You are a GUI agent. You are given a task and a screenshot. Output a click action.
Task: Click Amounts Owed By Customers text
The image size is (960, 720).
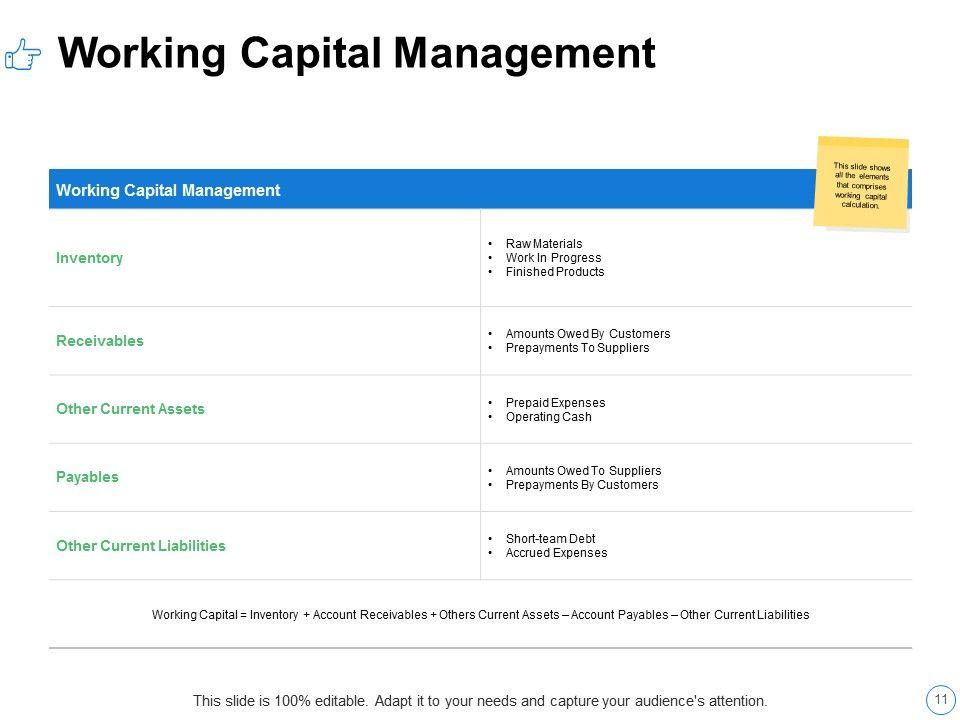pyautogui.click(x=588, y=334)
